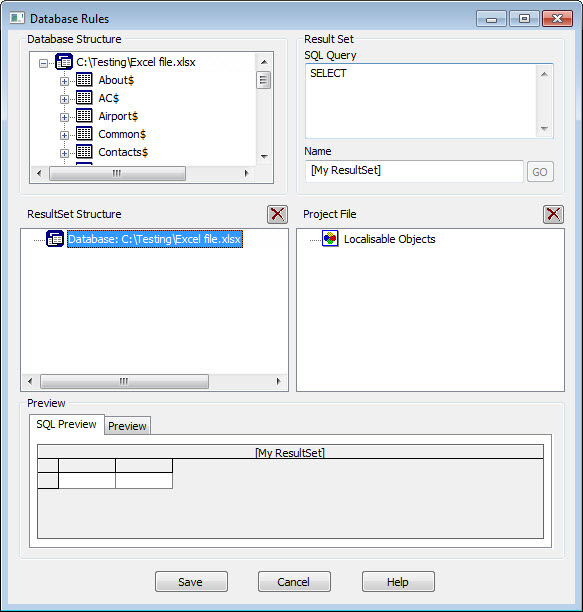Click the Airport$ table icon
583x612 pixels.
point(84,116)
